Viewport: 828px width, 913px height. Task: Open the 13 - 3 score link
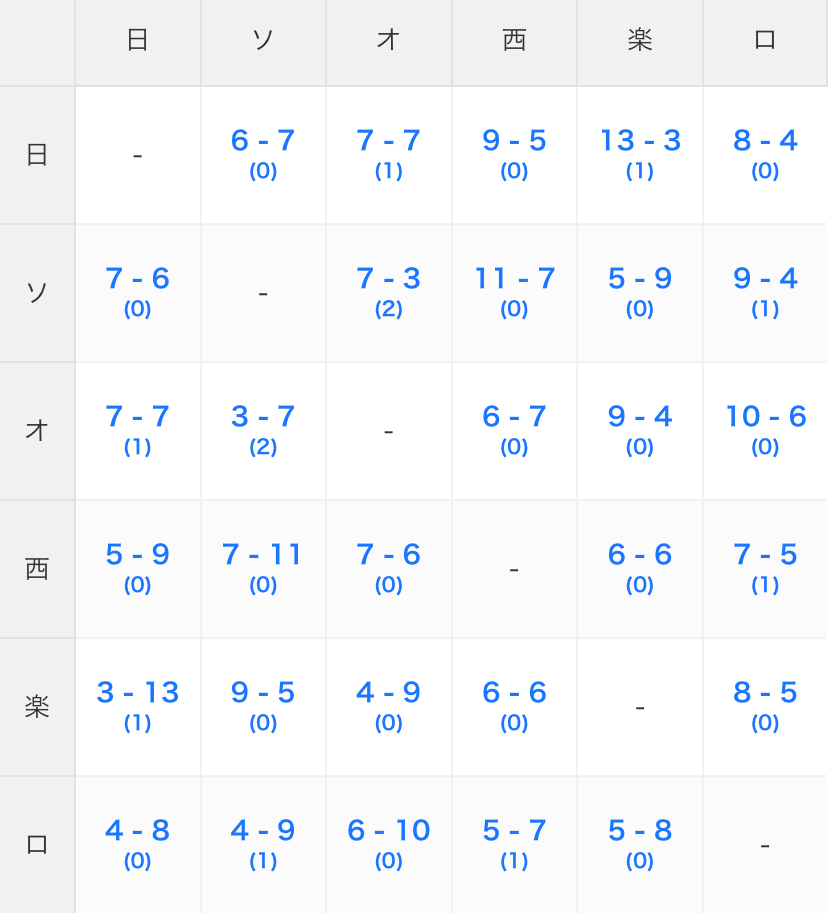(x=640, y=141)
